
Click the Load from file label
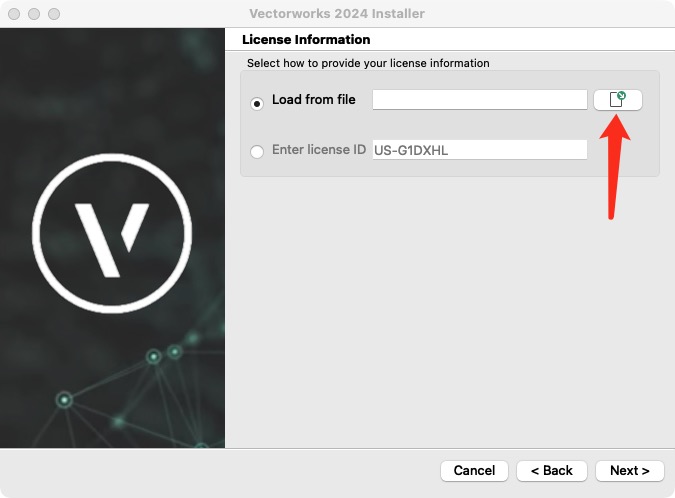point(314,99)
